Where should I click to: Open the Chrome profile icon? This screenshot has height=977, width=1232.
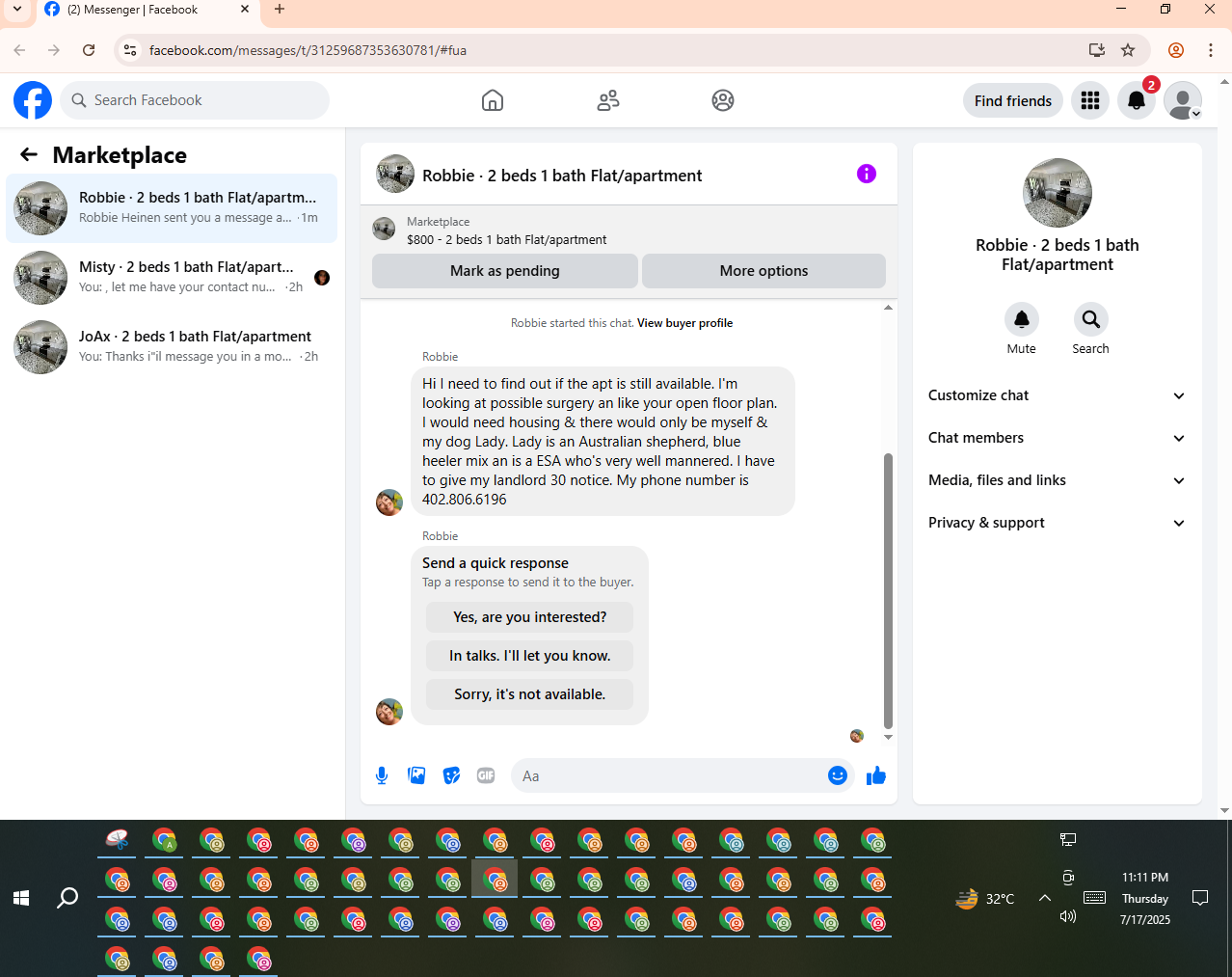1176,50
